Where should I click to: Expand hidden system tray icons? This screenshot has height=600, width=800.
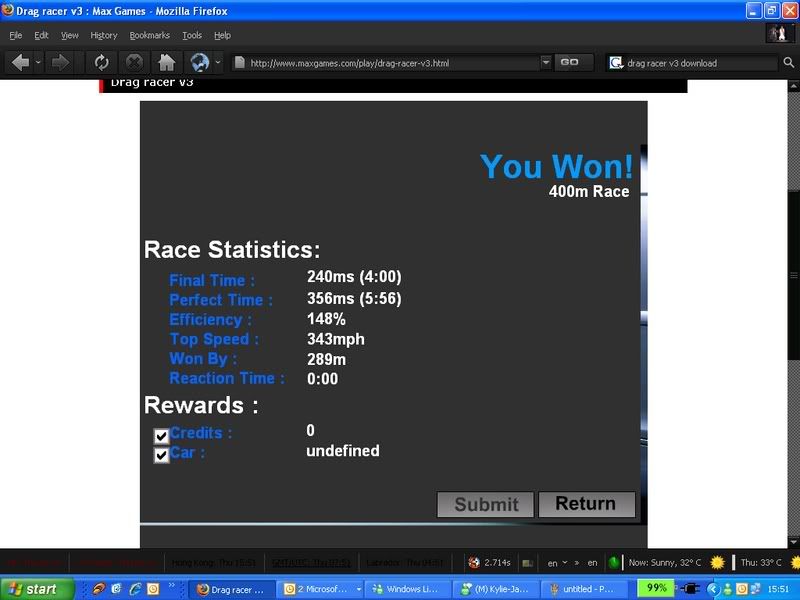pos(713,589)
